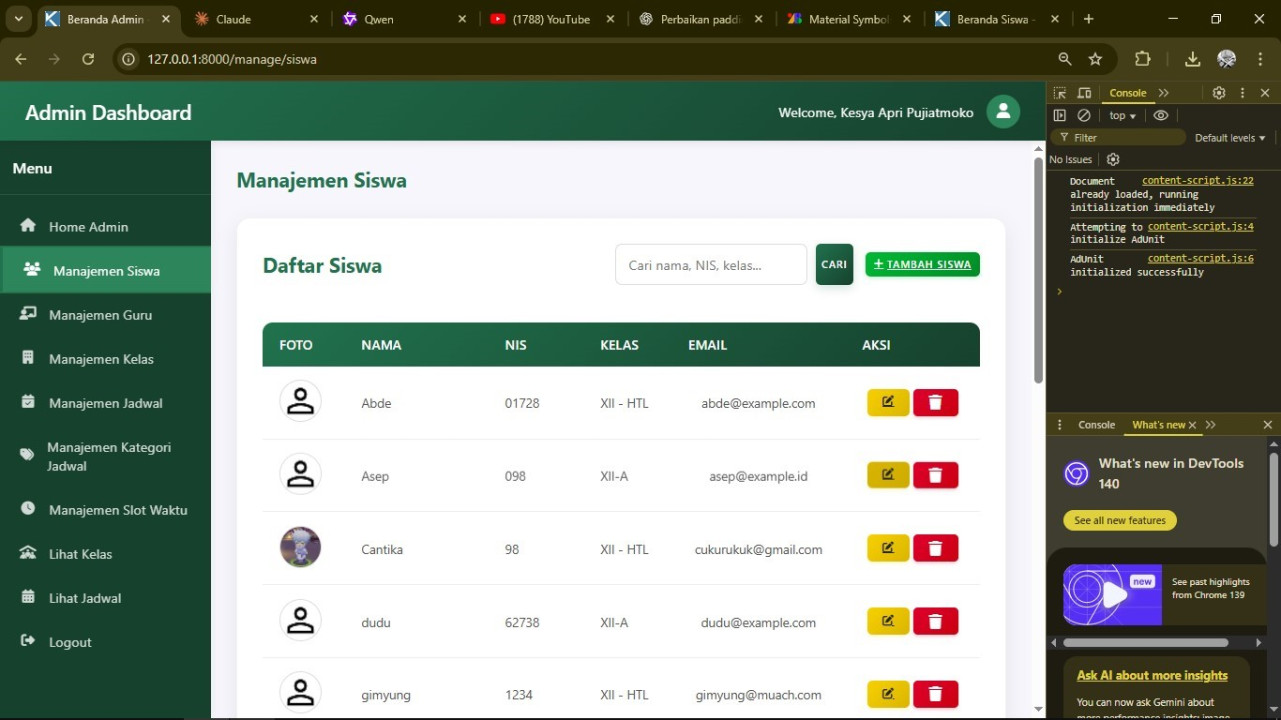Clear console using the clear icon

pos(1084,116)
